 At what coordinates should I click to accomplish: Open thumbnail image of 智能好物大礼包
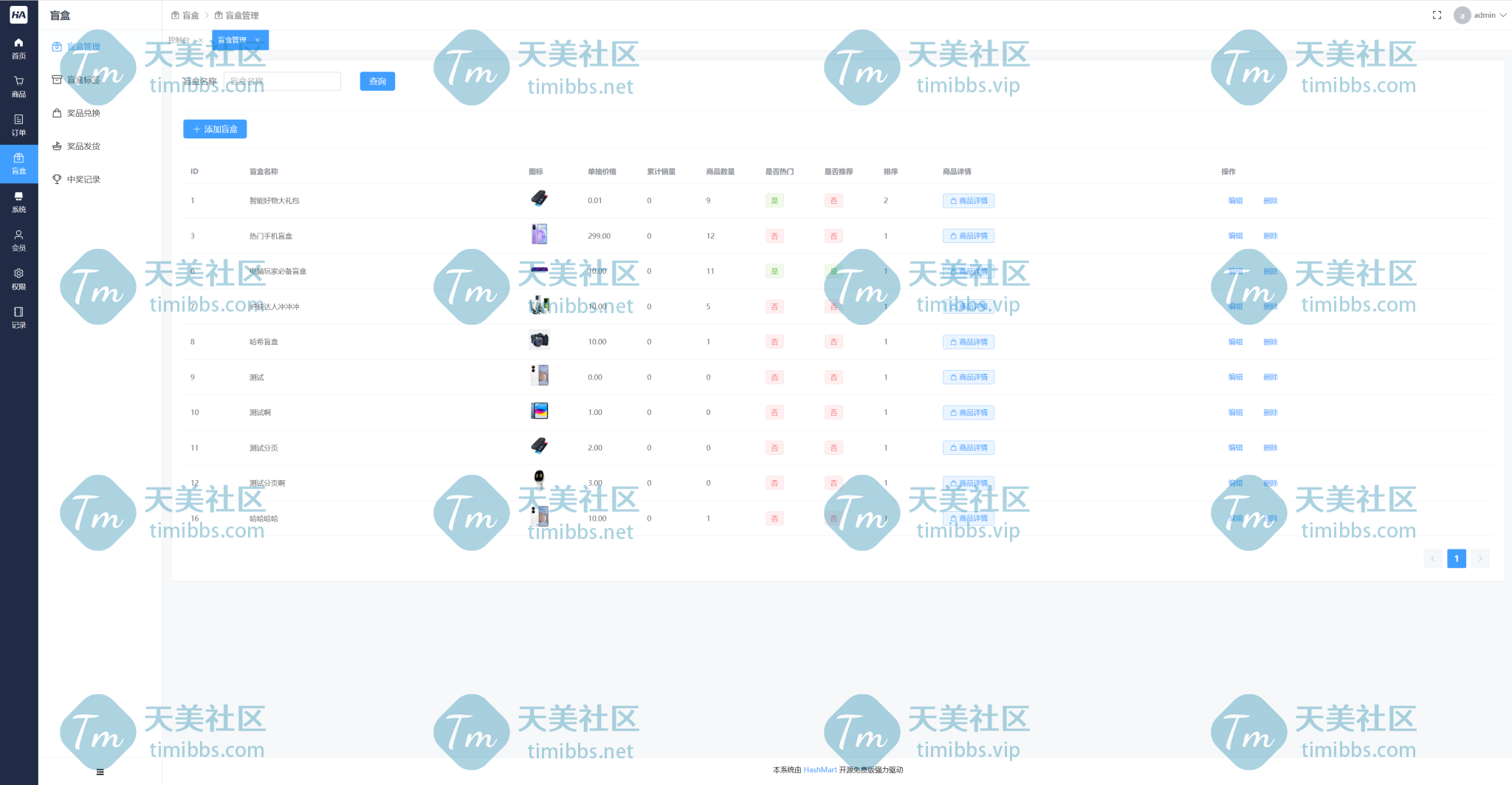539,199
